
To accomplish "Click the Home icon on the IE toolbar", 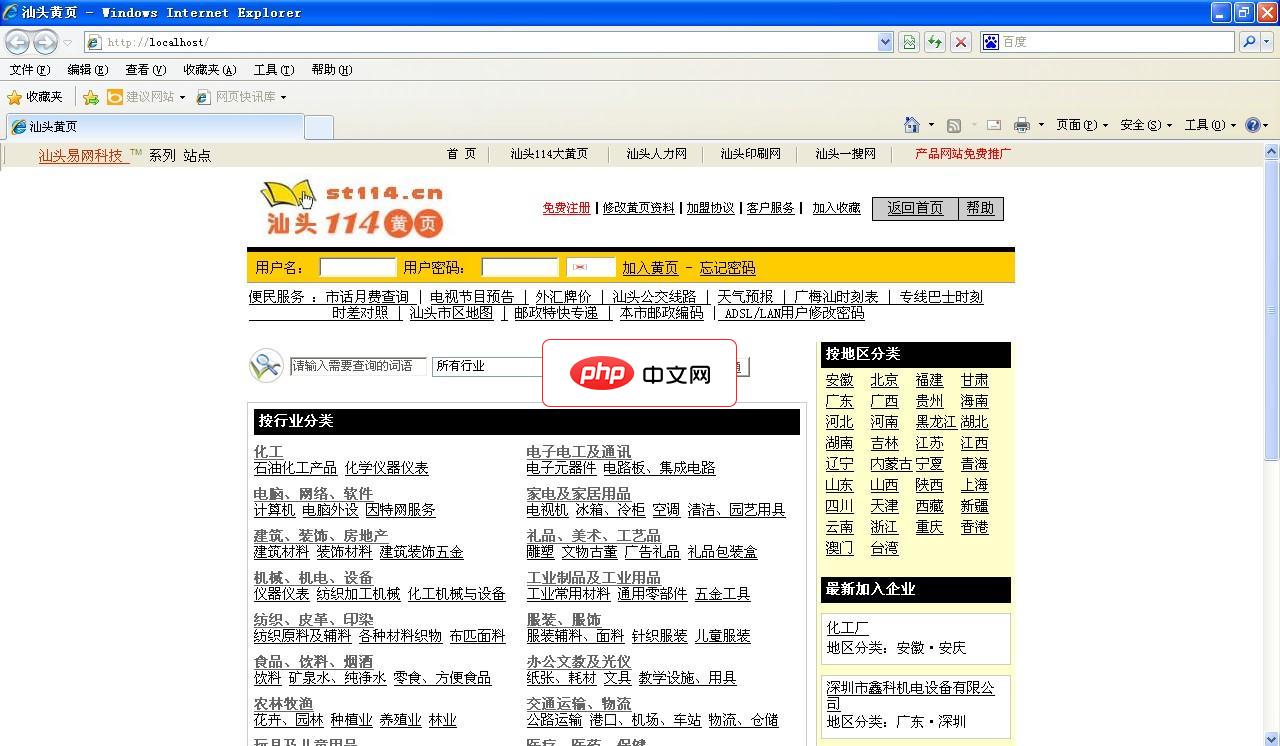I will click(913, 124).
